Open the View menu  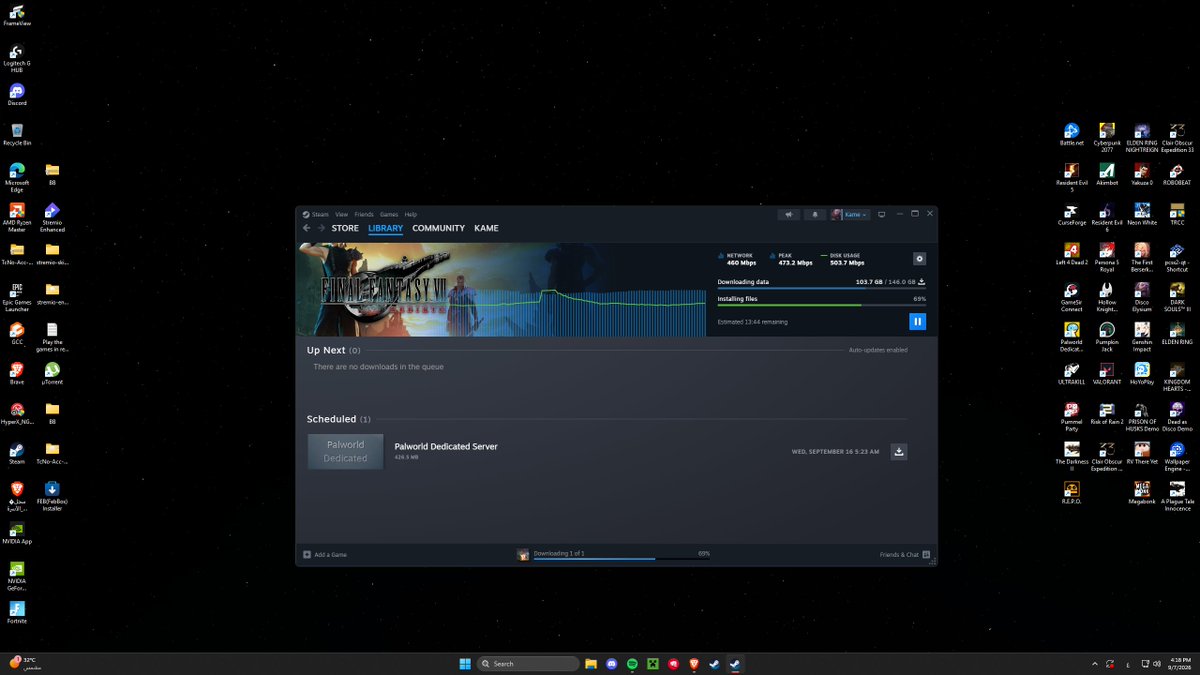[x=341, y=214]
